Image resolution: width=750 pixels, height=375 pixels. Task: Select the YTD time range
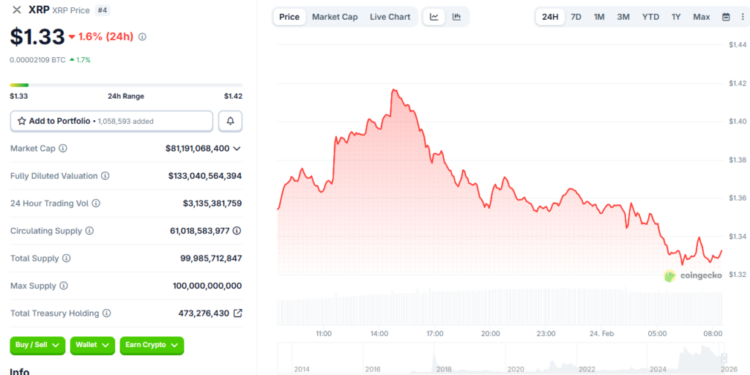651,17
